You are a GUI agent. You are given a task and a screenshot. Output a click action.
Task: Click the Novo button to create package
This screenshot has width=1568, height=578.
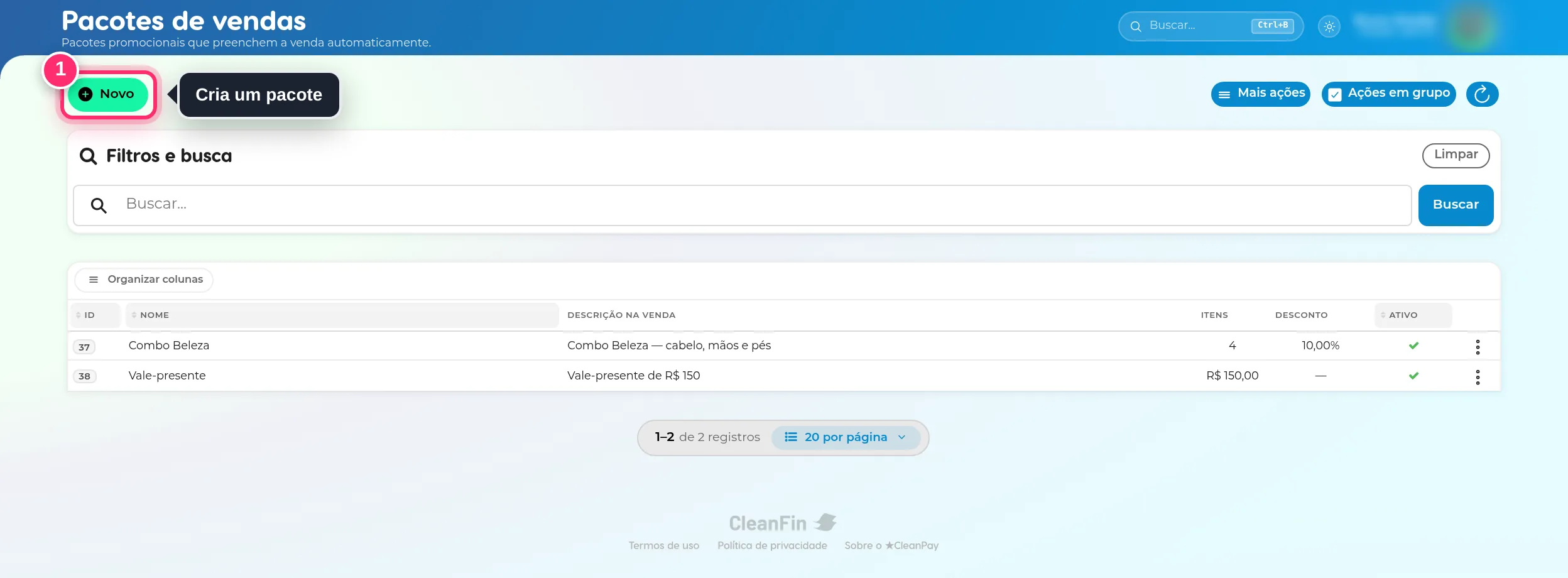point(108,94)
